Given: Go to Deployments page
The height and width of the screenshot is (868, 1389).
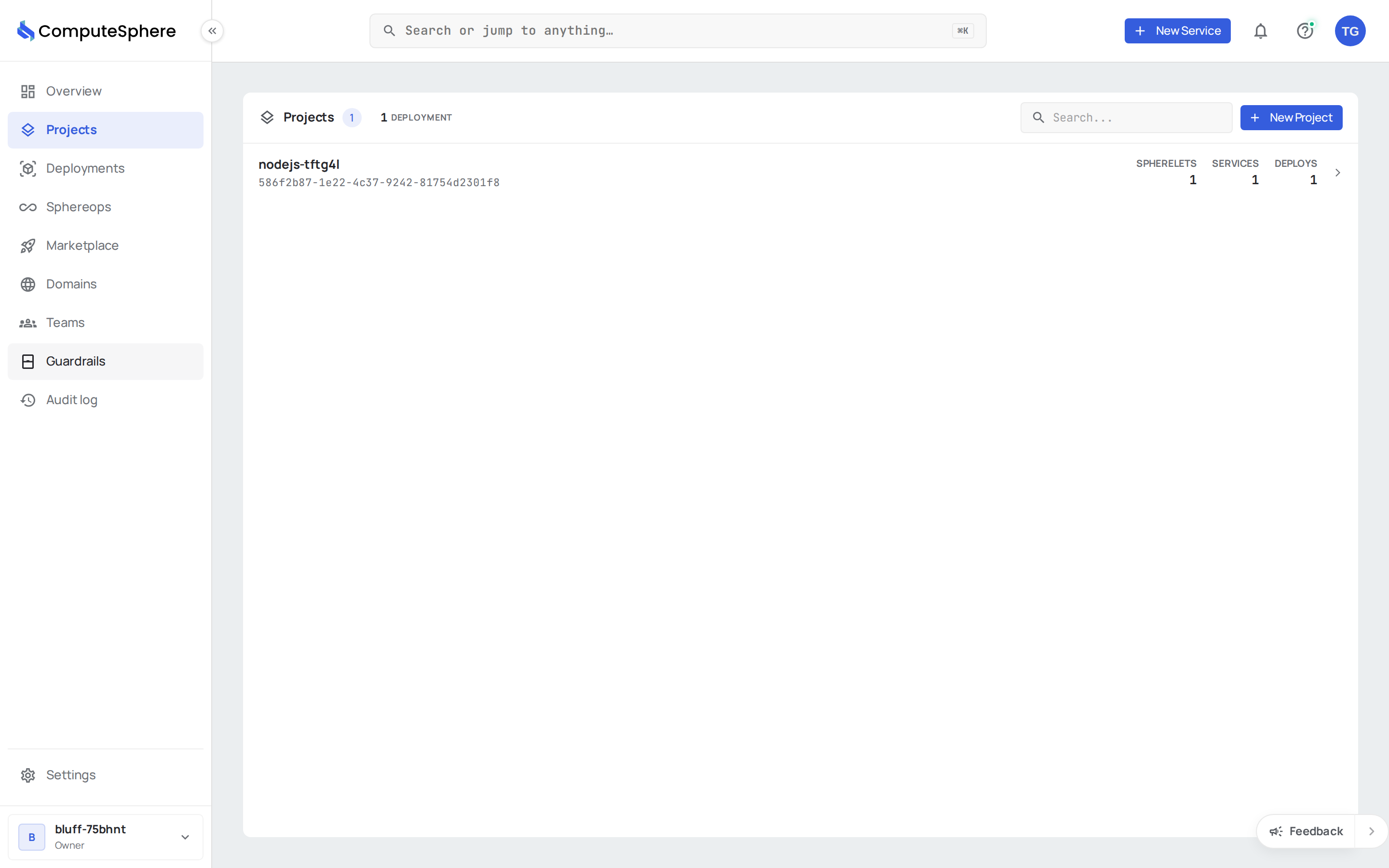Looking at the screenshot, I should pyautogui.click(x=106, y=169).
